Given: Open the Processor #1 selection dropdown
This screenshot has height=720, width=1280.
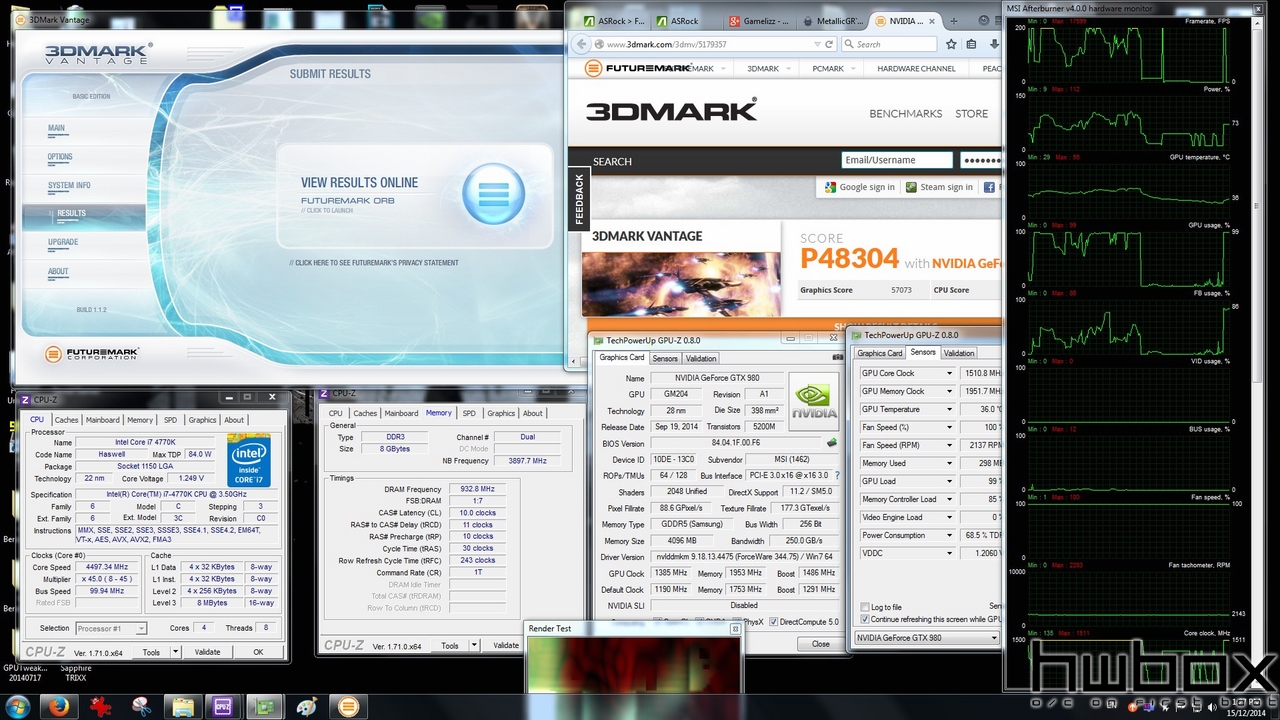Looking at the screenshot, I should tap(112, 628).
